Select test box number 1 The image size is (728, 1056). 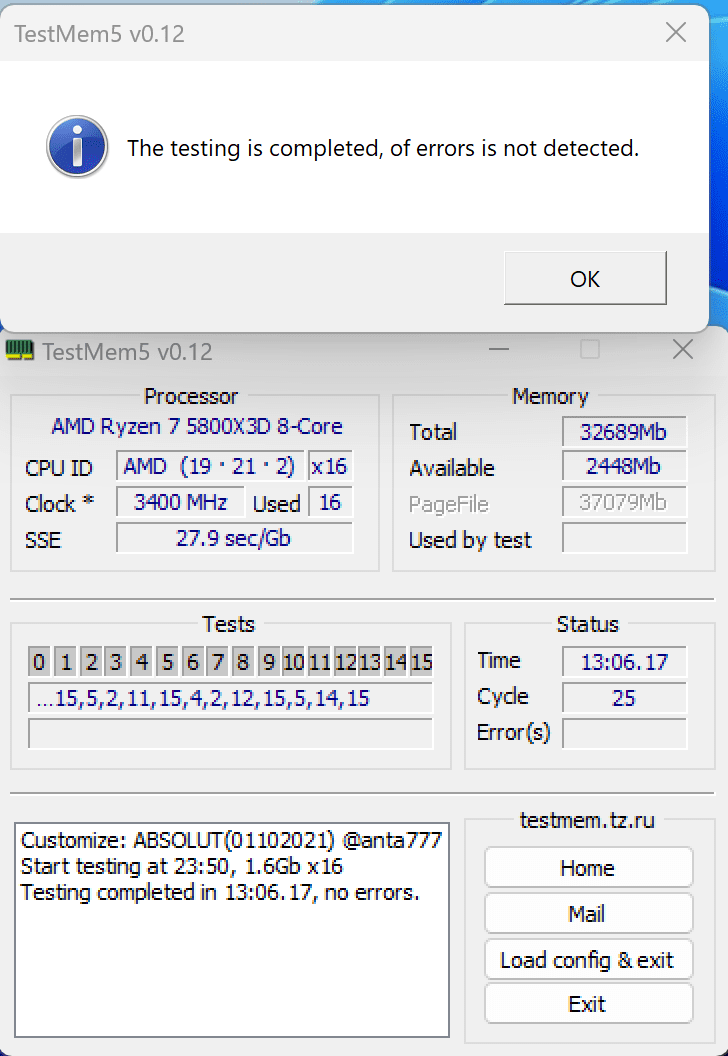[x=65, y=662]
